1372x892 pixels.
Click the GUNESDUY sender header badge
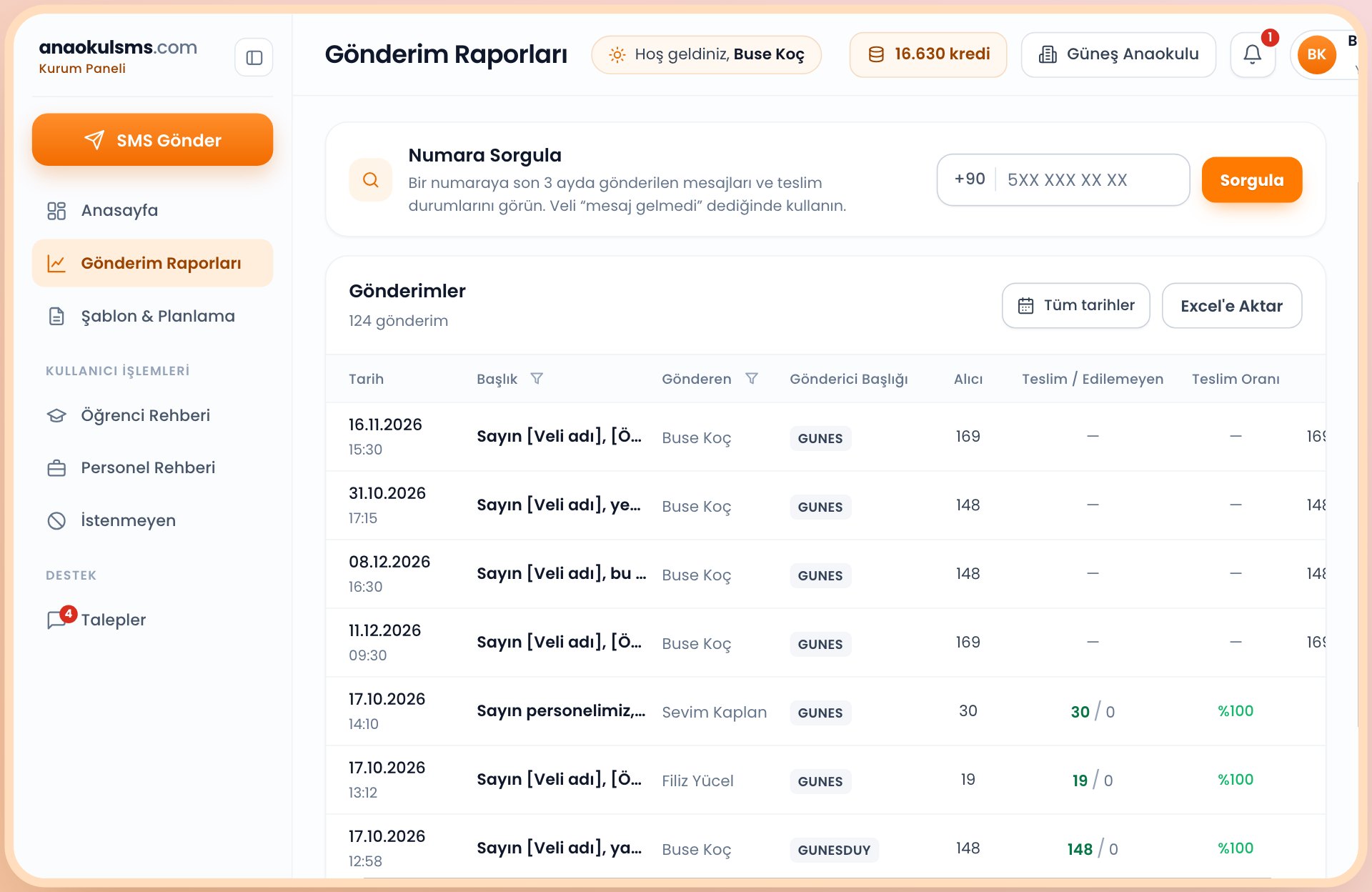tap(834, 850)
